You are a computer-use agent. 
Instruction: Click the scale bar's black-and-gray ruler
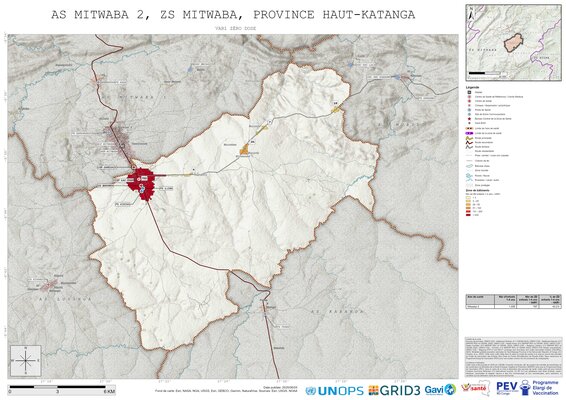pos(58,387)
